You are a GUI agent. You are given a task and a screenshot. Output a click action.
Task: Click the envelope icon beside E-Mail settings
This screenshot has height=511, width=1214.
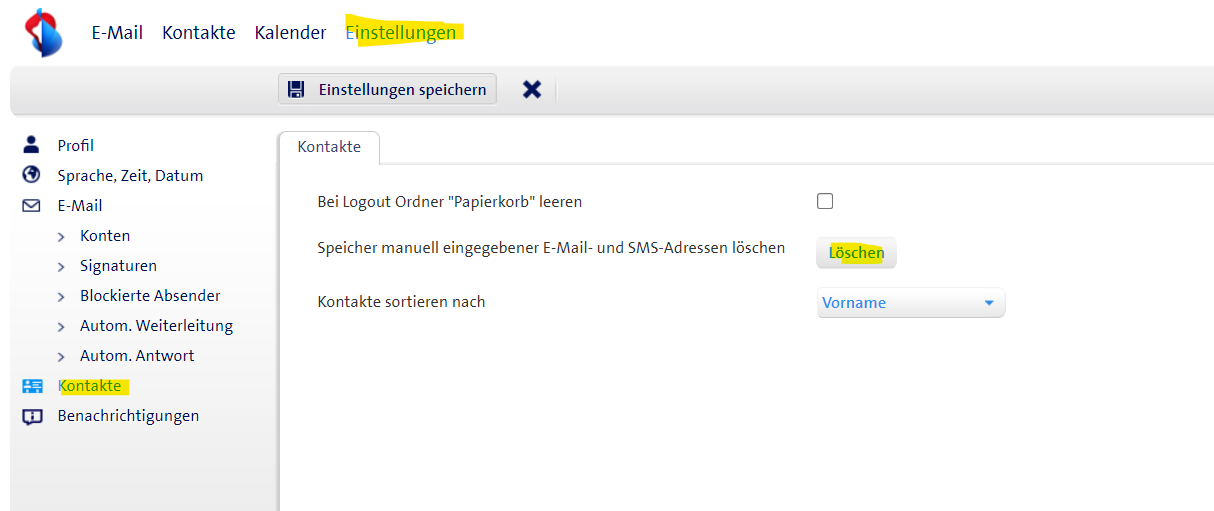point(31,205)
